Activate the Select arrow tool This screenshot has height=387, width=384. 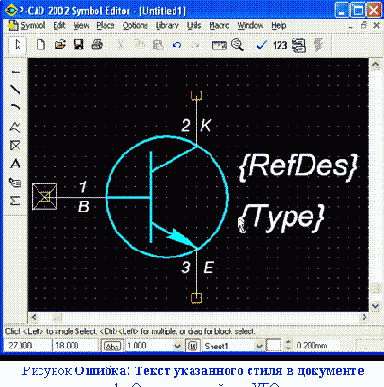tap(17, 45)
